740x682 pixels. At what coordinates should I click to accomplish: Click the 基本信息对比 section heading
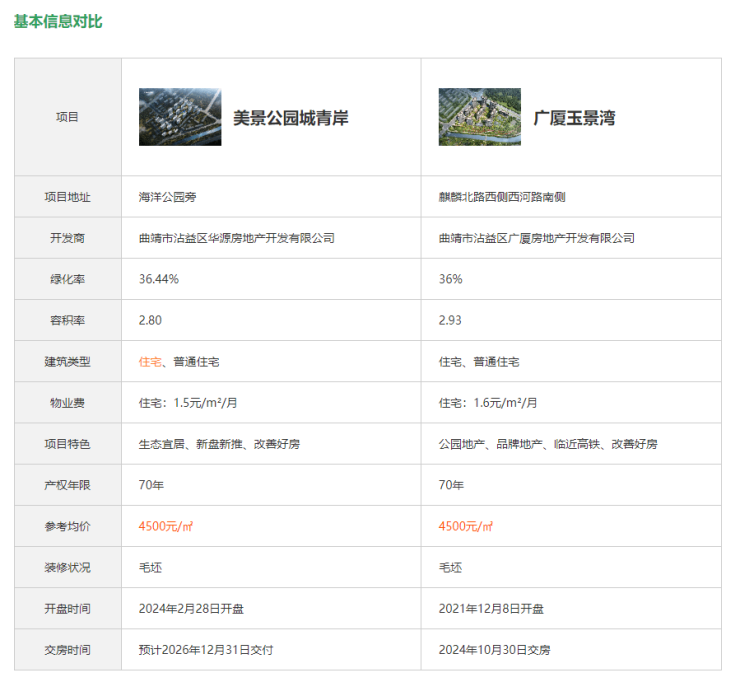[58, 21]
